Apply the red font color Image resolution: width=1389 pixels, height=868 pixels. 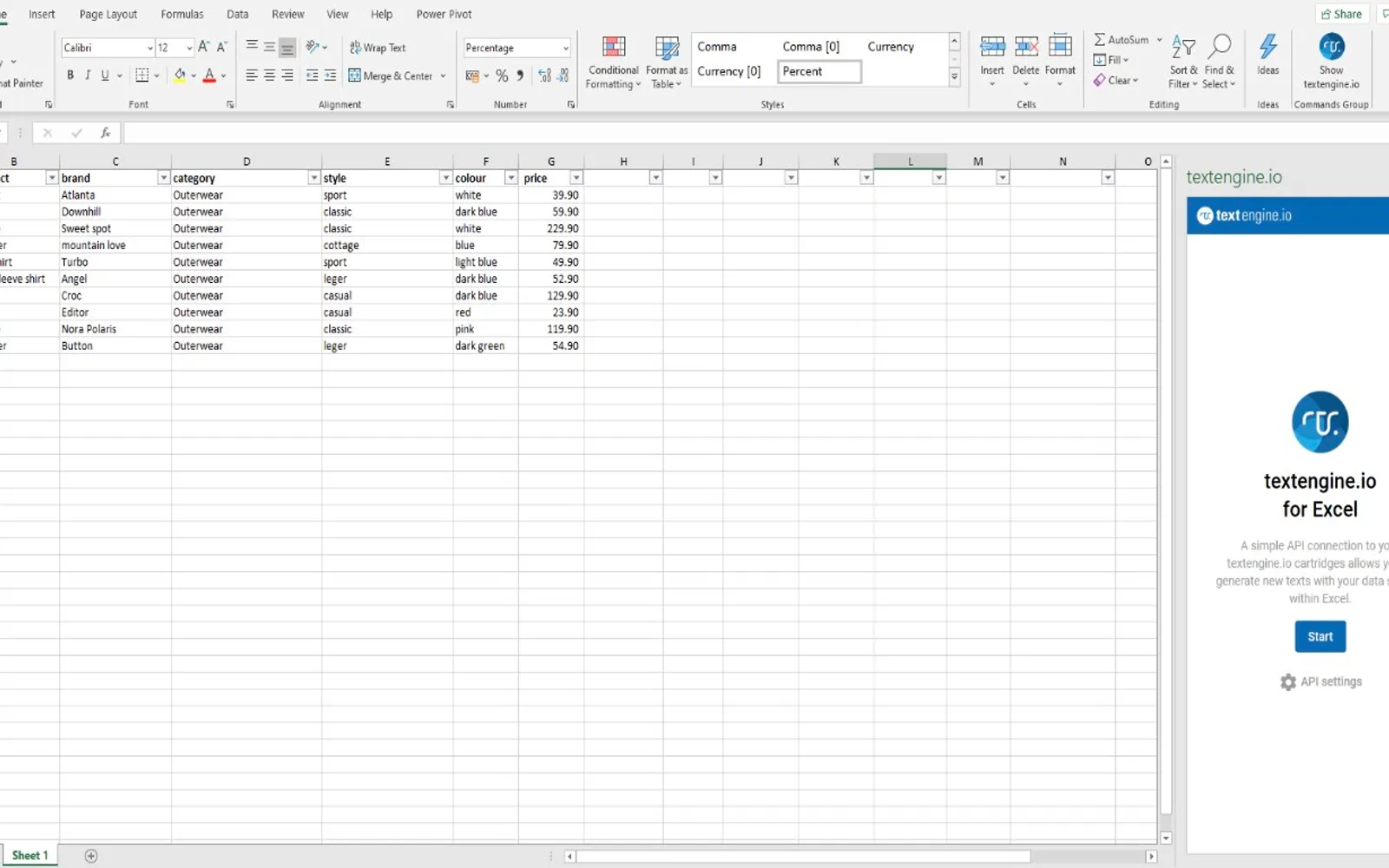click(x=209, y=76)
